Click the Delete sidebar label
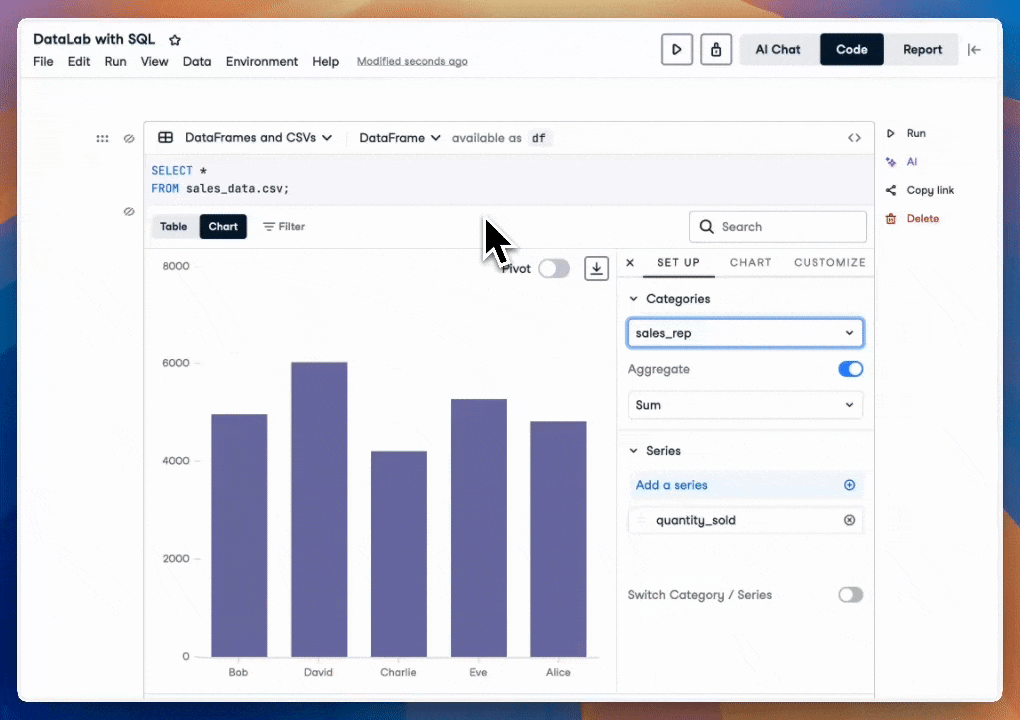 [922, 219]
